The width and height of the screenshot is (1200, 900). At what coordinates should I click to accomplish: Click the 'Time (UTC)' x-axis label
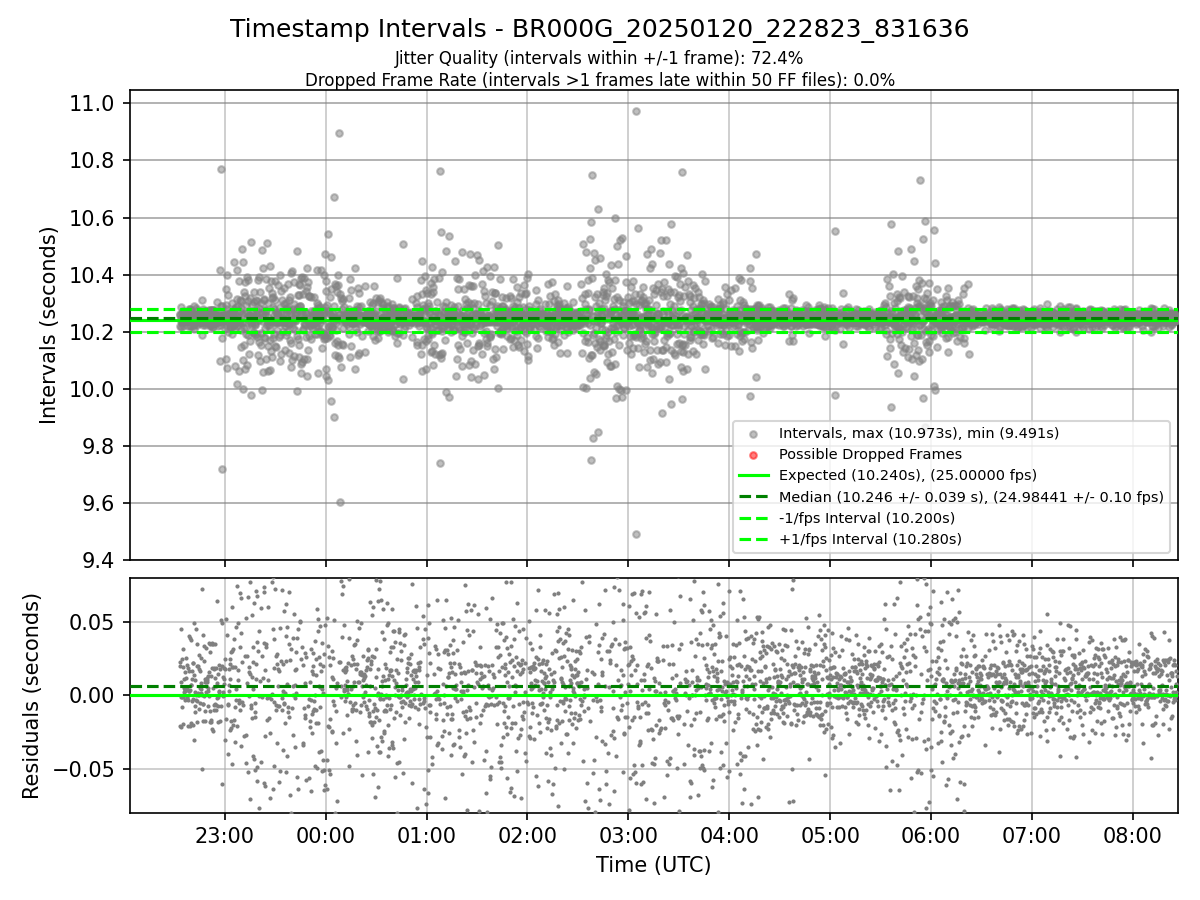click(x=654, y=865)
